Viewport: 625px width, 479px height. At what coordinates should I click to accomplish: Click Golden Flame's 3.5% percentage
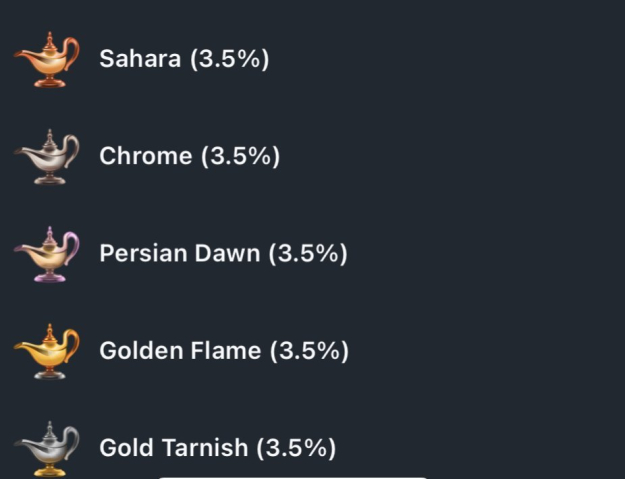coord(308,351)
